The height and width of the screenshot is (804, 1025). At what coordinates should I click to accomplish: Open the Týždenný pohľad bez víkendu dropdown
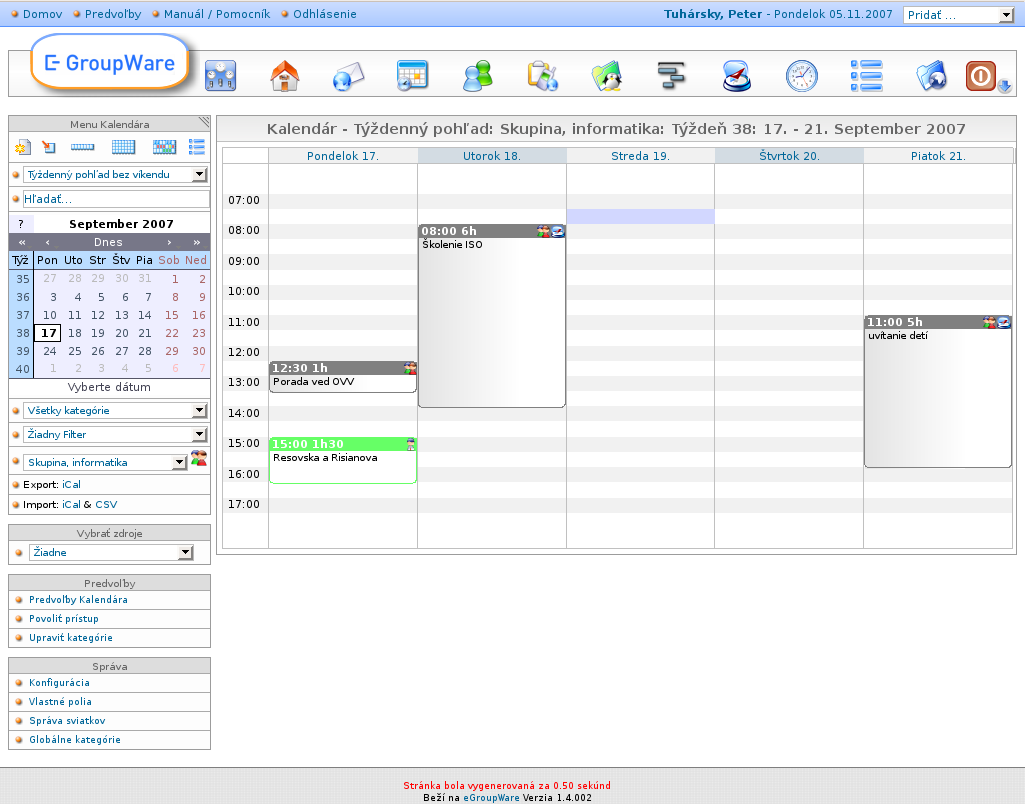pos(116,175)
